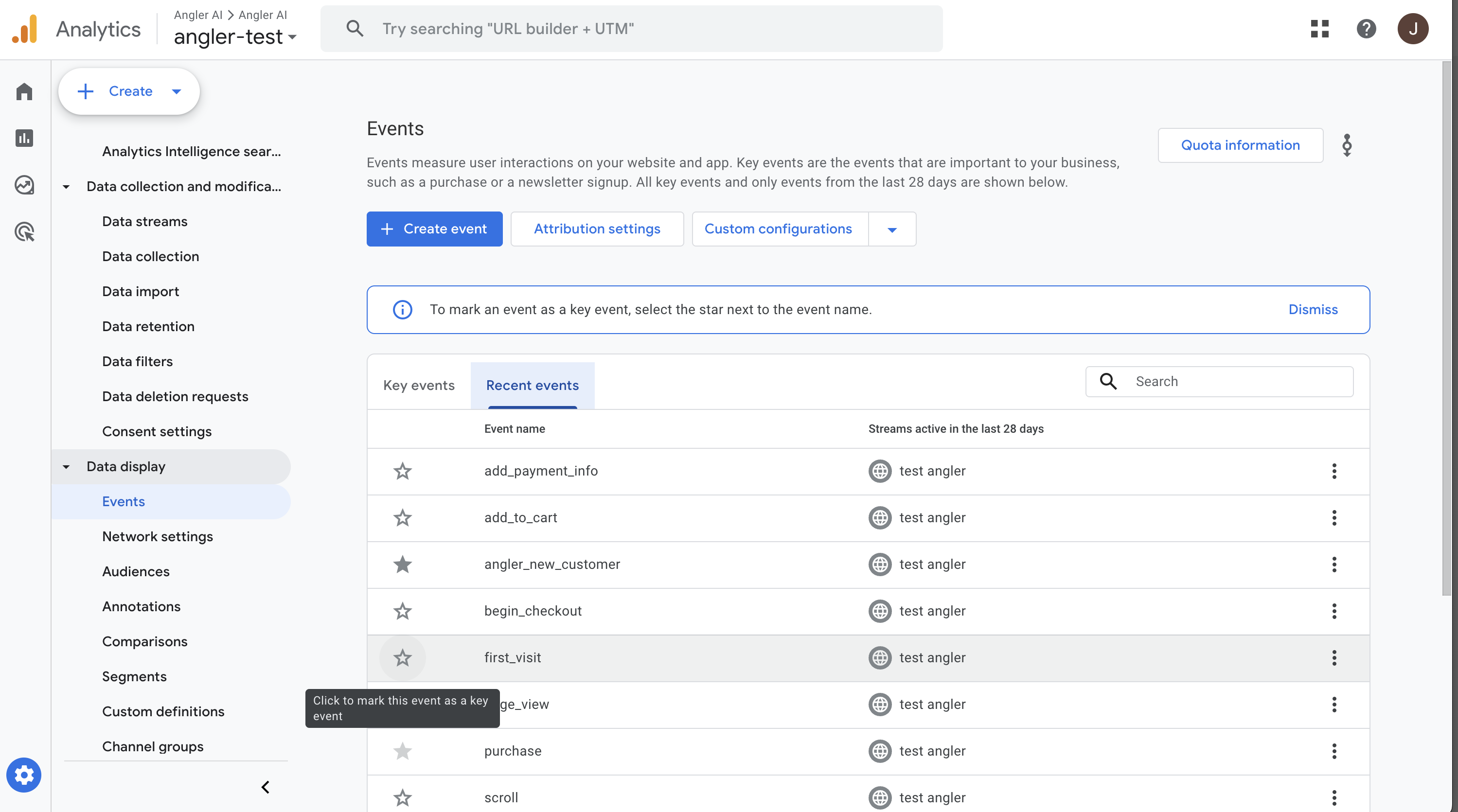Click the top Analytics search box
This screenshot has width=1458, height=812.
pyautogui.click(x=631, y=29)
